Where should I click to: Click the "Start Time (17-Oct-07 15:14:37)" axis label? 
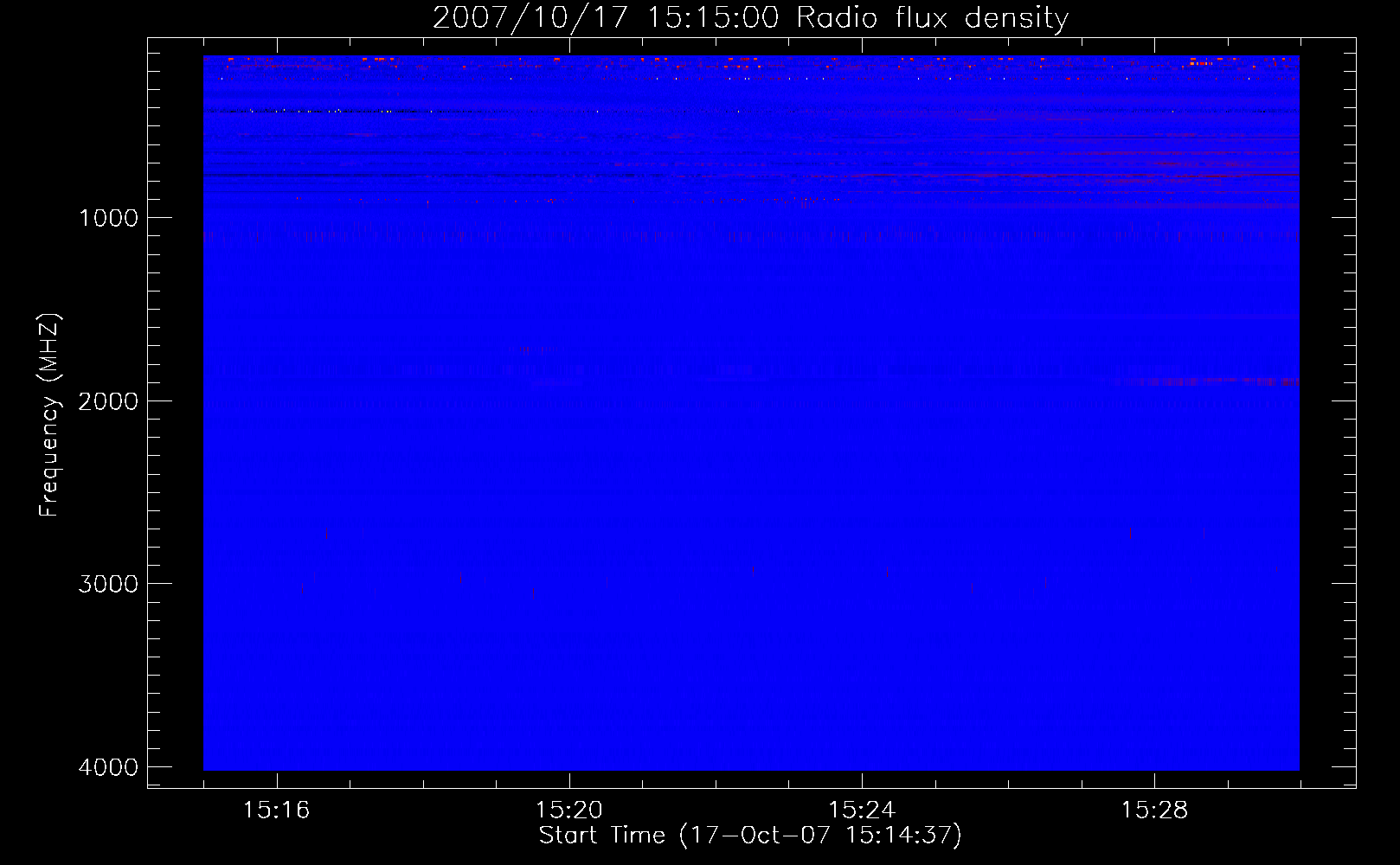coord(750,835)
